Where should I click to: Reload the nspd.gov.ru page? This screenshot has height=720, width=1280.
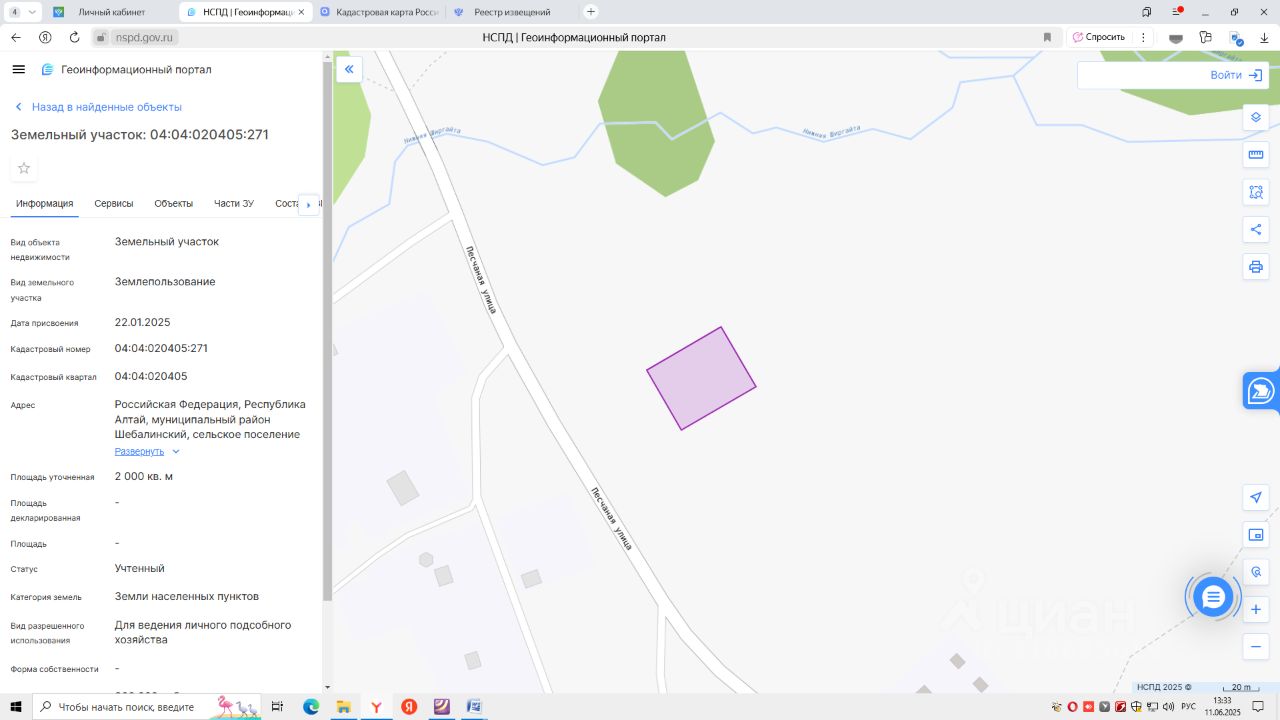(74, 37)
